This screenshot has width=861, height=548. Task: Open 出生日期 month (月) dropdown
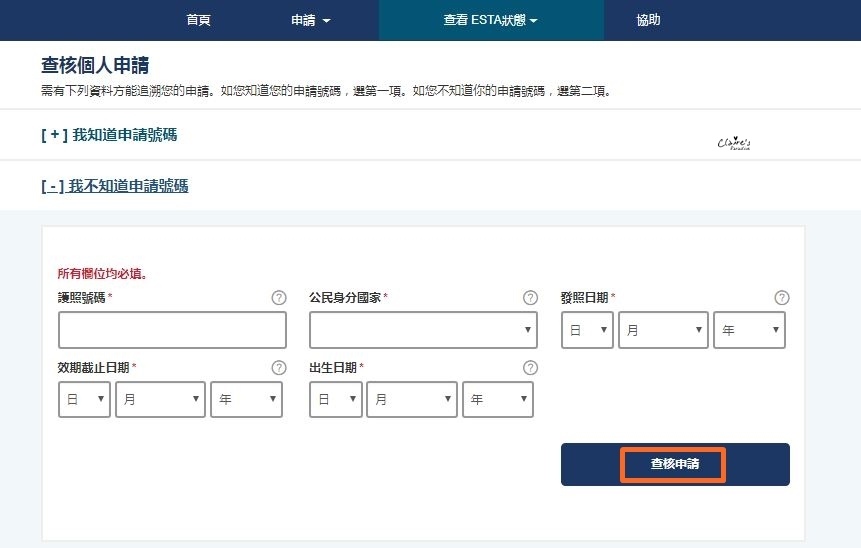[411, 400]
